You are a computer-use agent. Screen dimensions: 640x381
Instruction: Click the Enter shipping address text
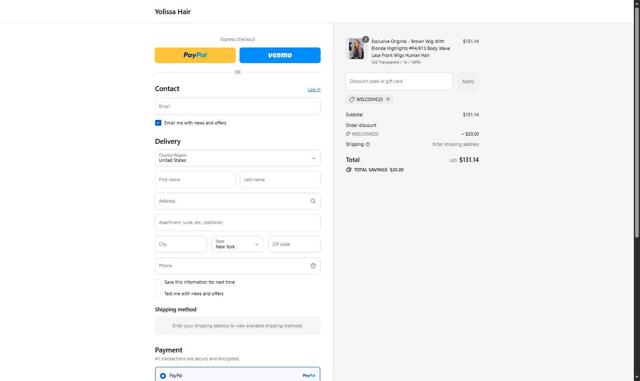(456, 145)
